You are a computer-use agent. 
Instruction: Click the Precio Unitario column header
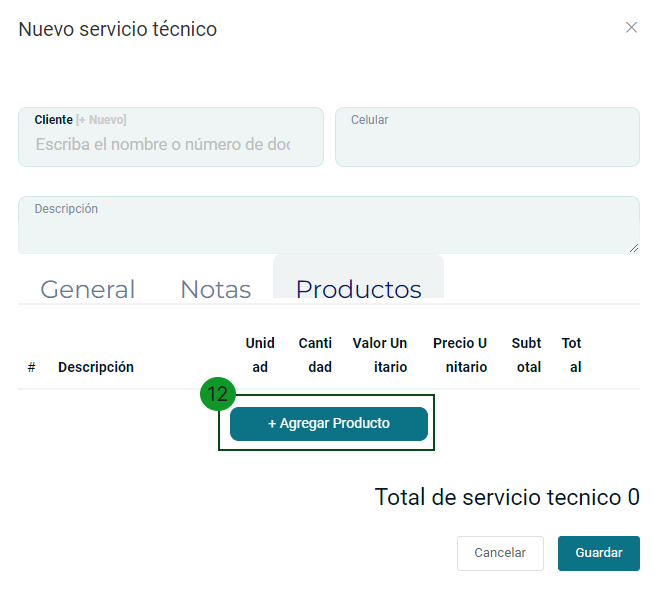460,355
